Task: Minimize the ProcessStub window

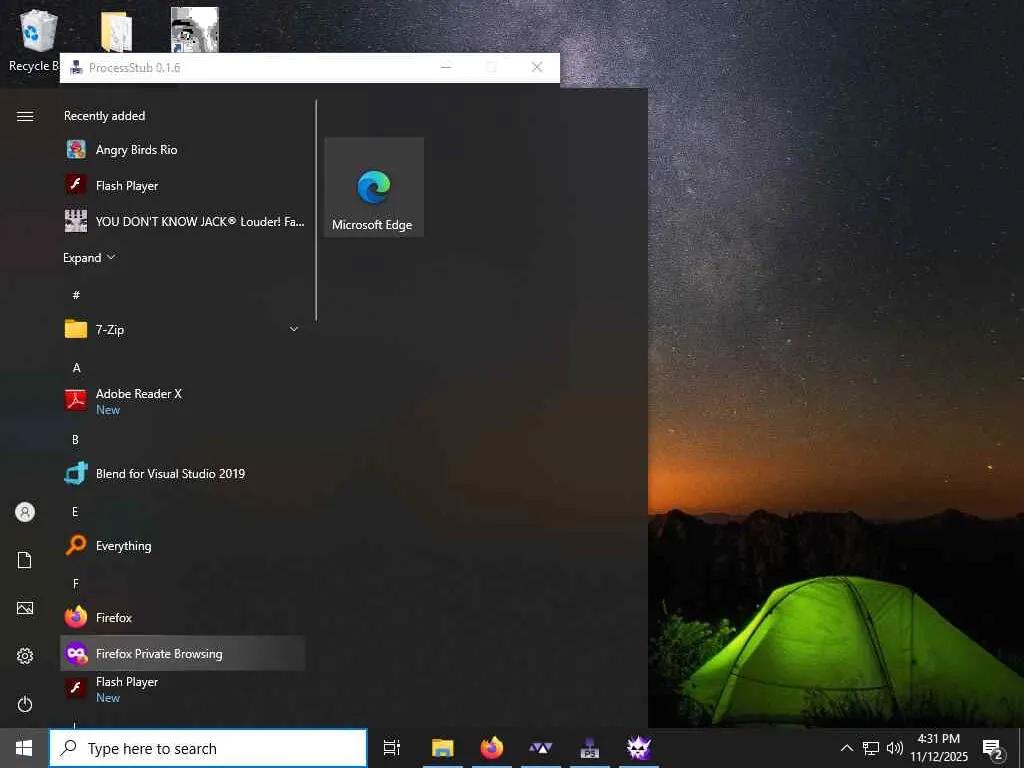Action: point(446,67)
